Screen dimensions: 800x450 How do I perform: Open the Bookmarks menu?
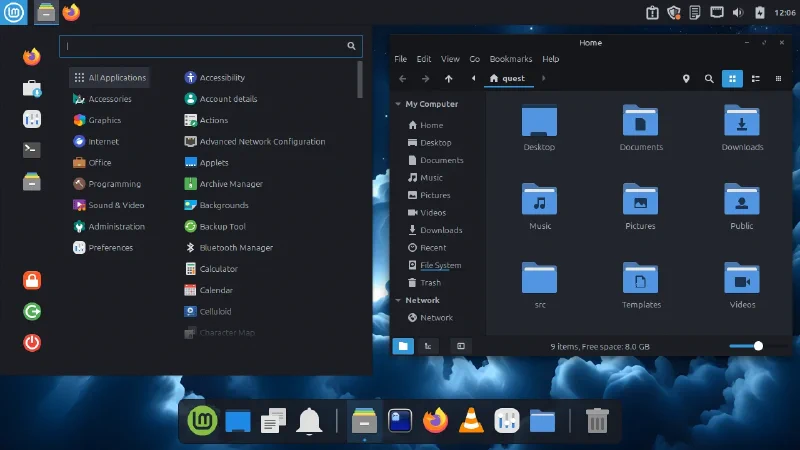tap(511, 59)
